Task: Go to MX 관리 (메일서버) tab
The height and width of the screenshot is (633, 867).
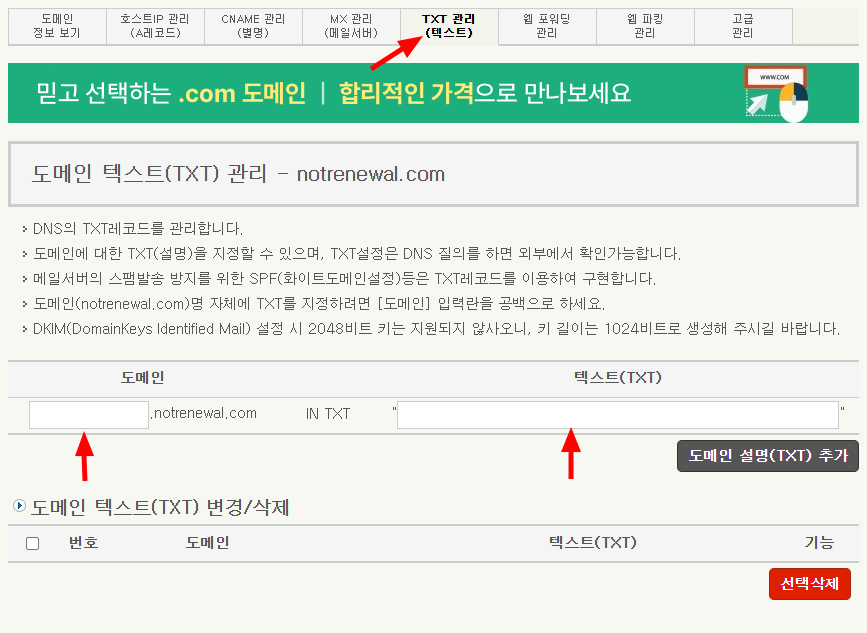Action: click(351, 26)
